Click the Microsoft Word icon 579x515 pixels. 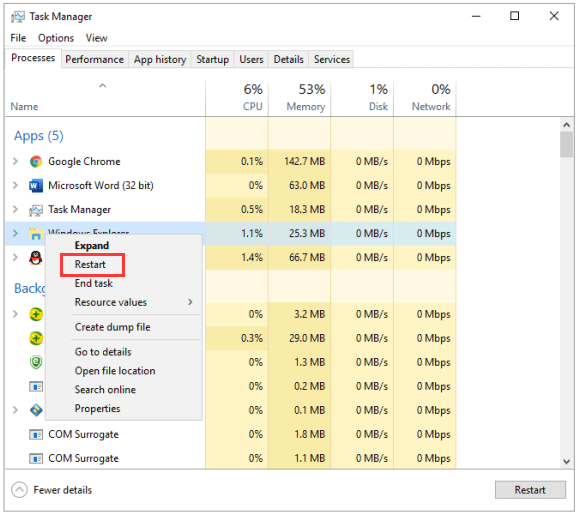[x=36, y=185]
